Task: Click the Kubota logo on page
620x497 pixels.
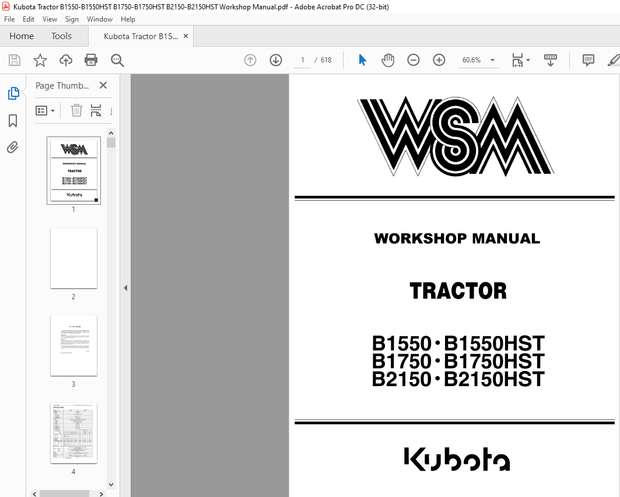Action: tap(457, 459)
